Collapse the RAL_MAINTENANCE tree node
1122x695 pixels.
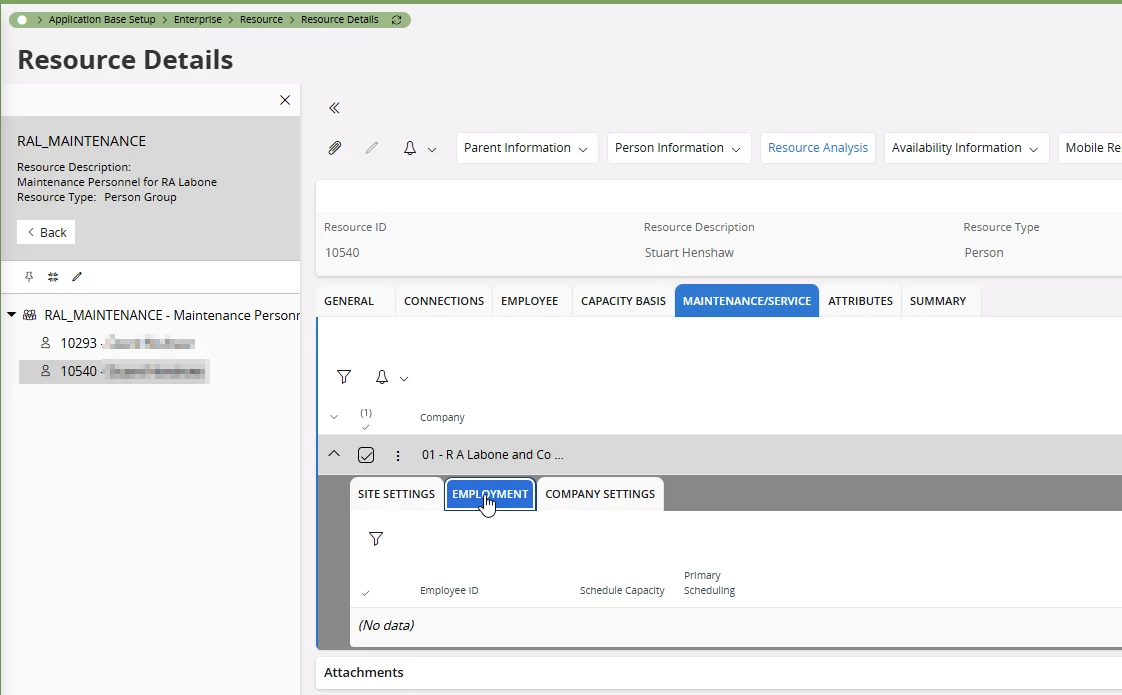coord(12,315)
